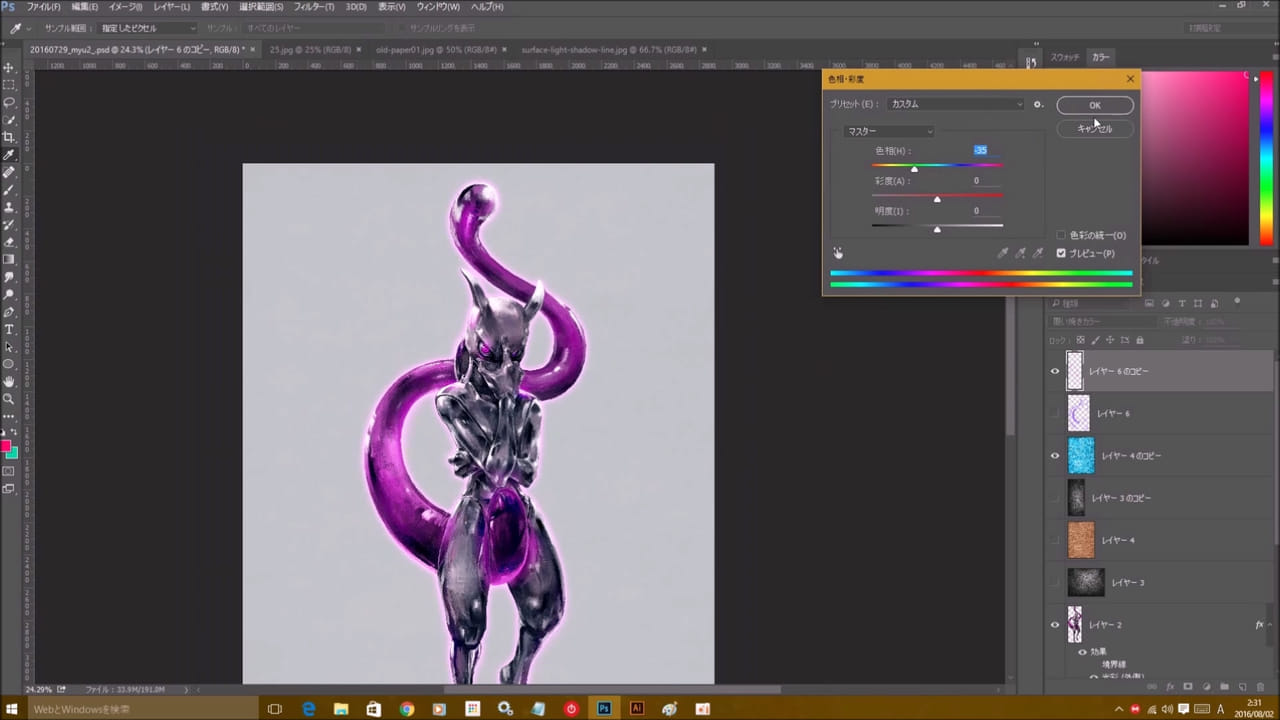Image resolution: width=1280 pixels, height=720 pixels.
Task: Open the マスター channel dropdown
Action: 889,131
